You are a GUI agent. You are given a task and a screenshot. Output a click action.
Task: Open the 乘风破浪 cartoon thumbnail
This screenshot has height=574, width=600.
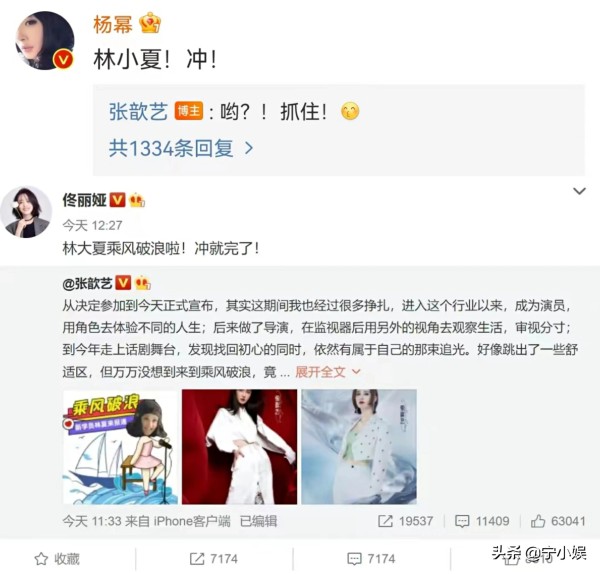[x=120, y=447]
